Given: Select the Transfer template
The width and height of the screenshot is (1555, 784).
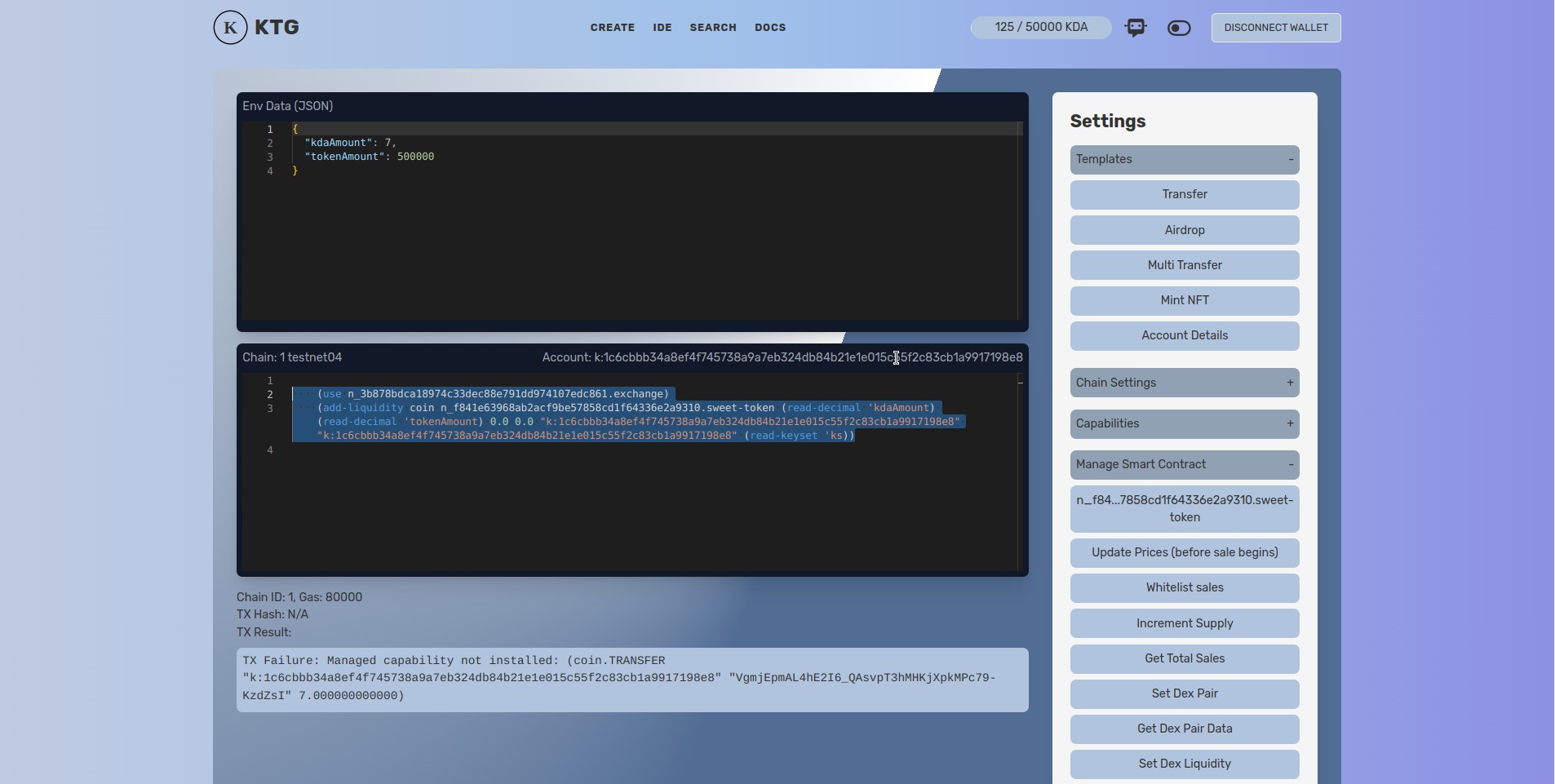Looking at the screenshot, I should pos(1185,194).
